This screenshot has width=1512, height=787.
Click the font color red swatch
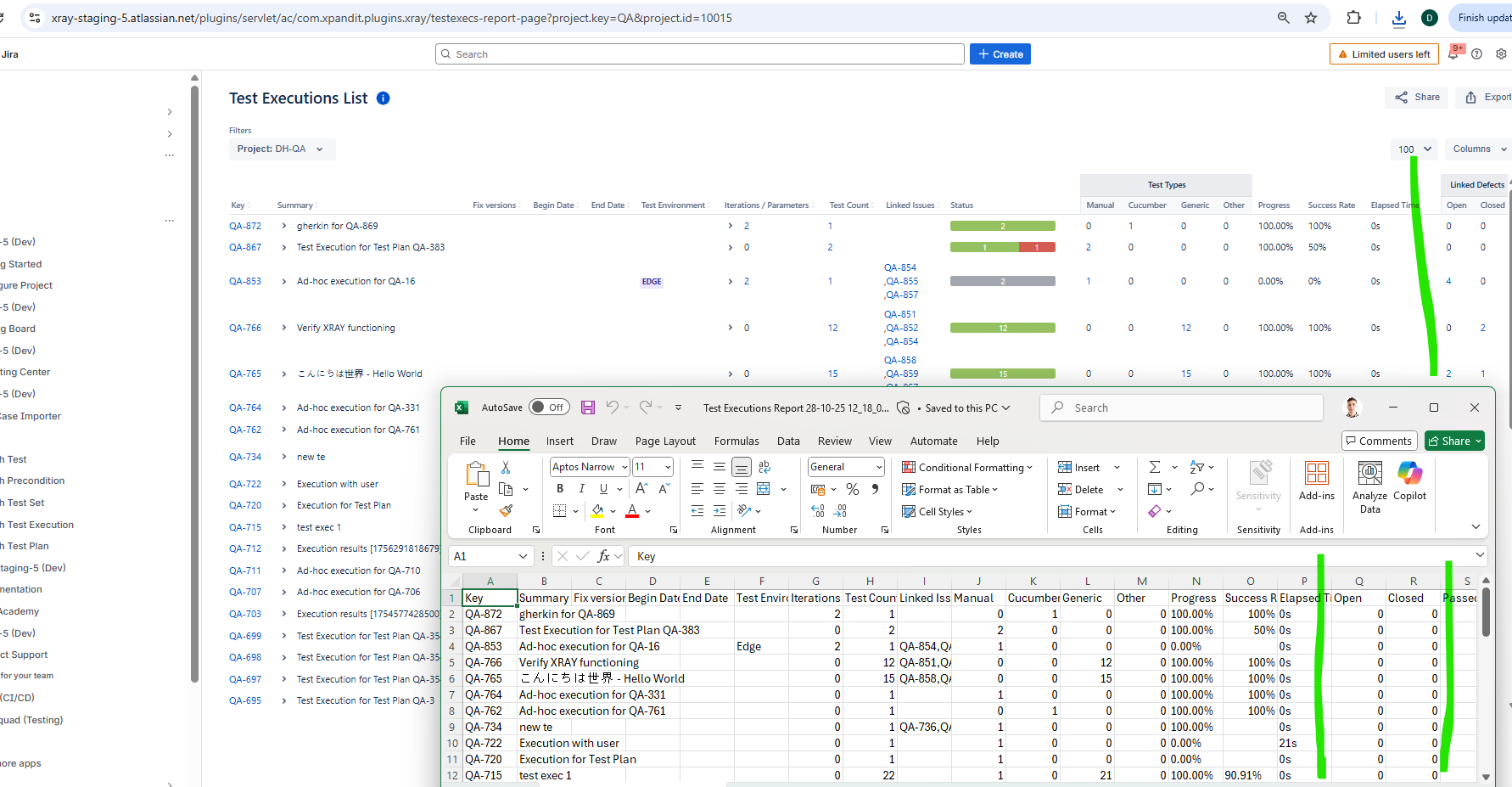(x=632, y=511)
